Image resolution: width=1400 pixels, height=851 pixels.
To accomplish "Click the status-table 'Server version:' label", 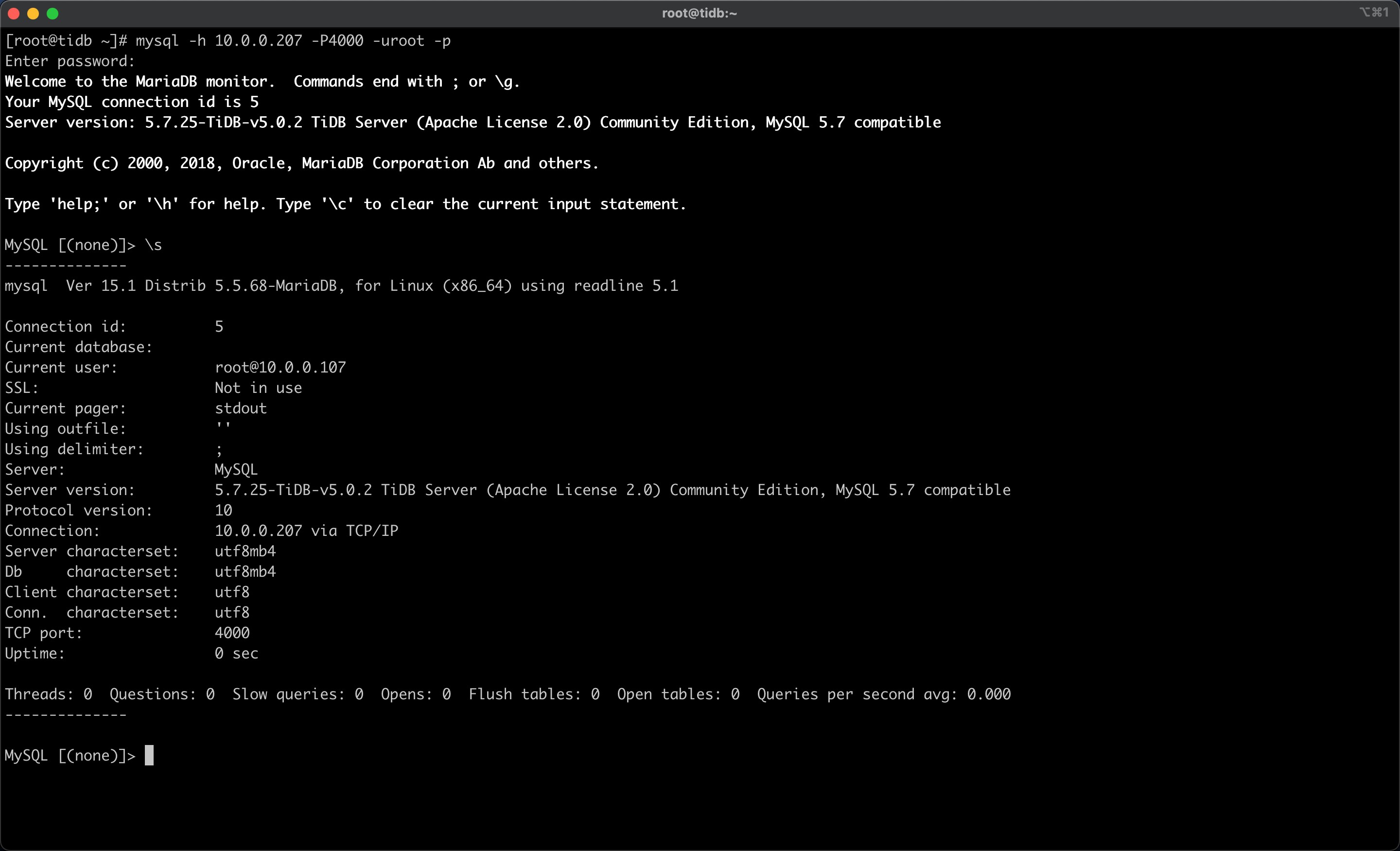I will 70,491.
